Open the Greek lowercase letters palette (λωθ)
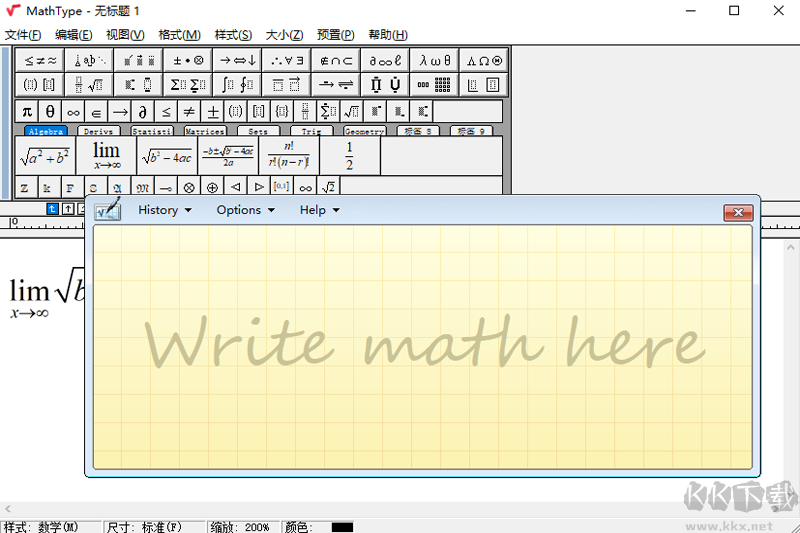This screenshot has width=800, height=533. [x=435, y=60]
